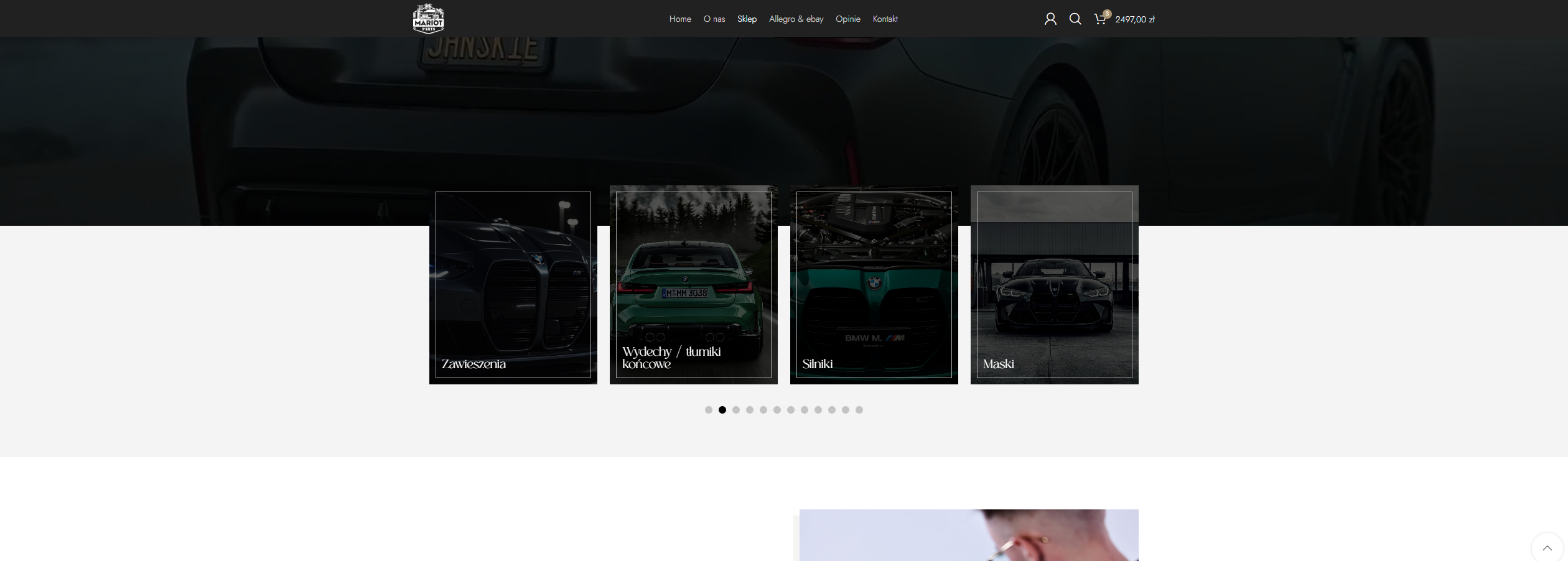The image size is (1568, 561).
Task: Click the cart total 2497,00 zł
Action: (x=1135, y=19)
